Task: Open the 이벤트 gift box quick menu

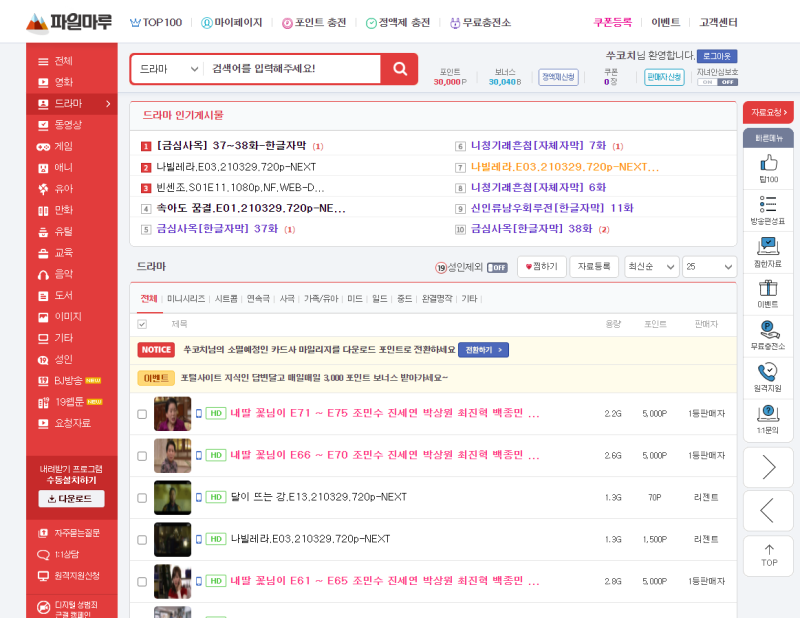Action: point(768,294)
